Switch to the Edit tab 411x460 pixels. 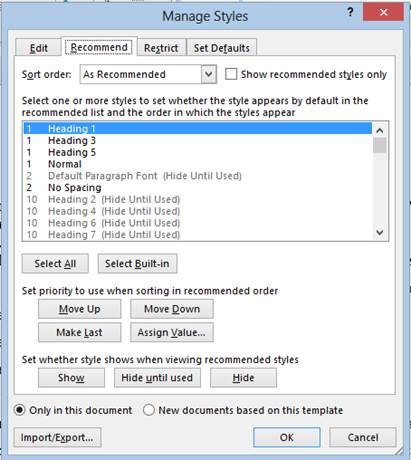[x=39, y=48]
